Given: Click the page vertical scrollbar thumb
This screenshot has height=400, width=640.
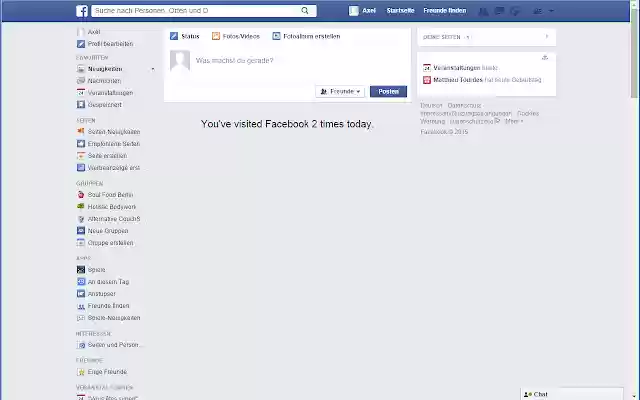Looking at the screenshot, I should coord(634,53).
